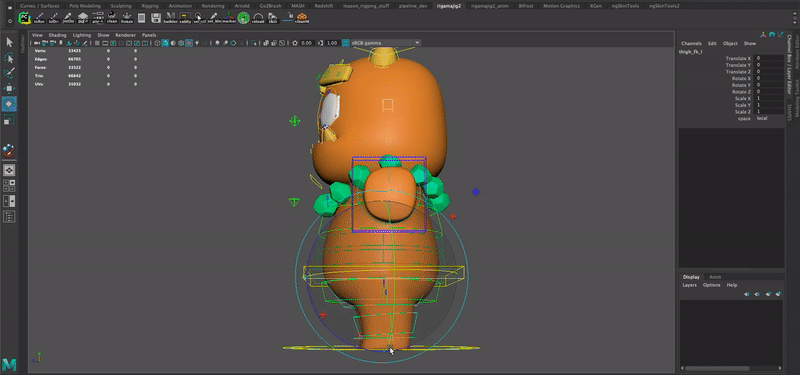The width and height of the screenshot is (800, 375).
Task: Select the Scale tool in toolbox
Action: coord(9,120)
